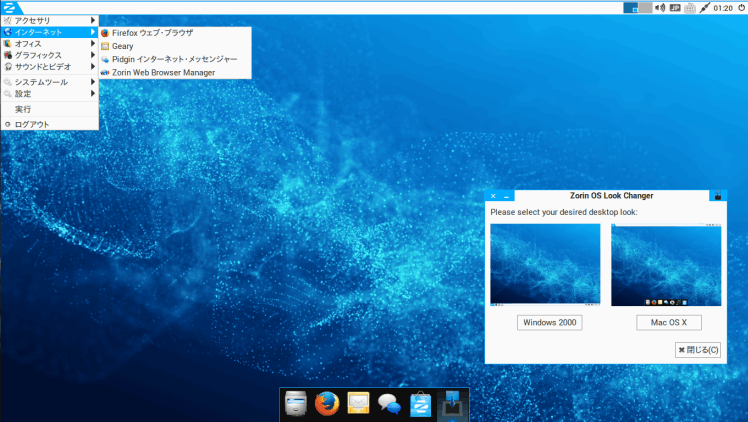Minimize the Zorin OS Look Changer window

(x=507, y=196)
